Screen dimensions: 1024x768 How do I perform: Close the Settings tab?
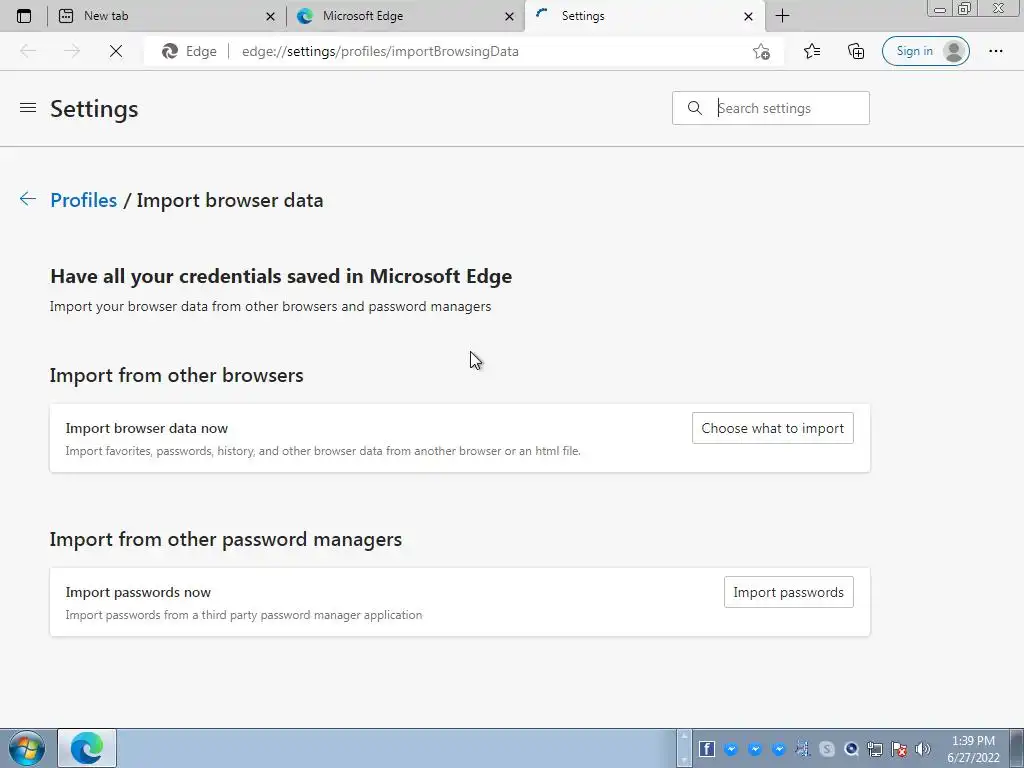[748, 16]
